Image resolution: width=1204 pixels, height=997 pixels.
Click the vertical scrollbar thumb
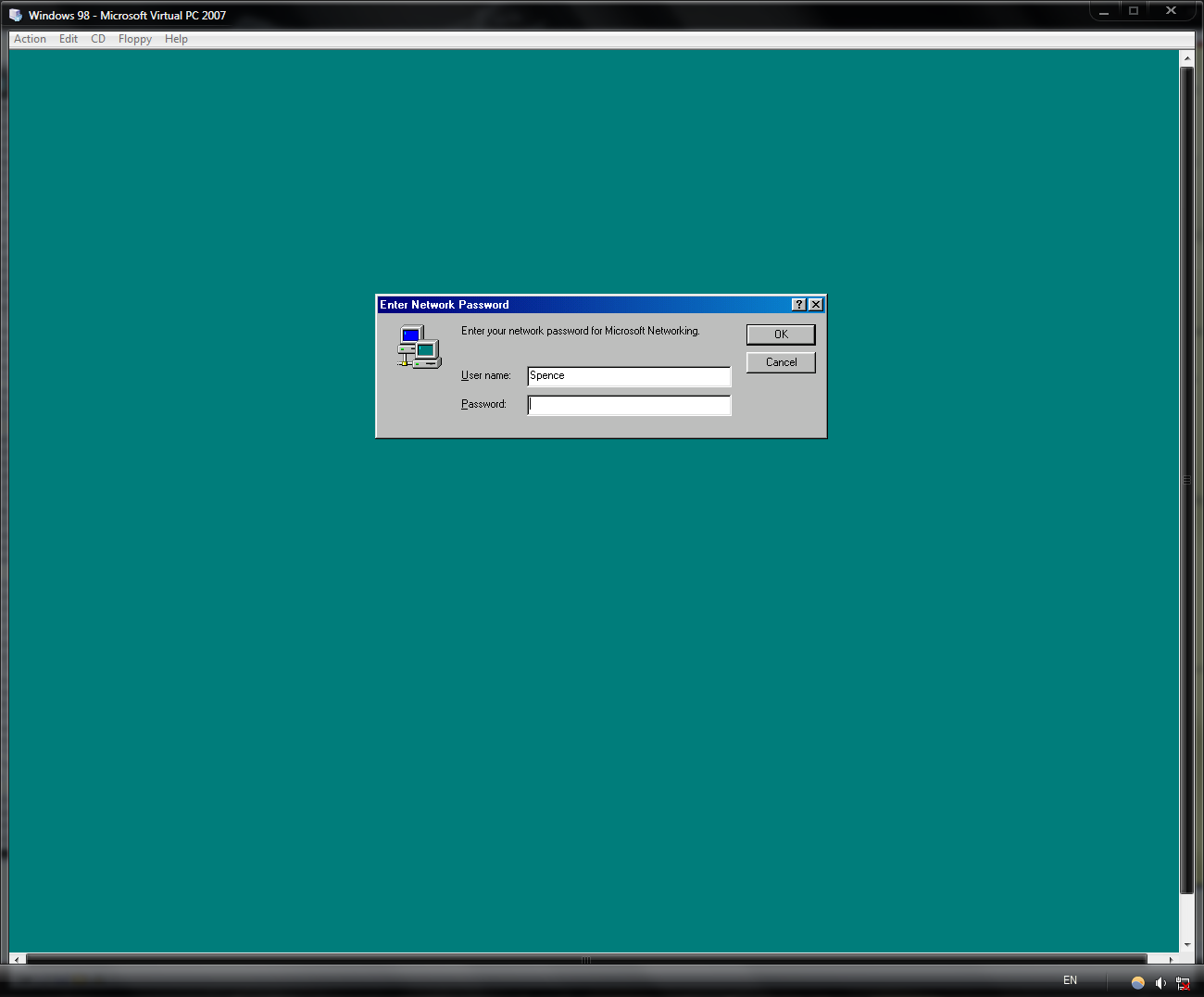[1187, 480]
